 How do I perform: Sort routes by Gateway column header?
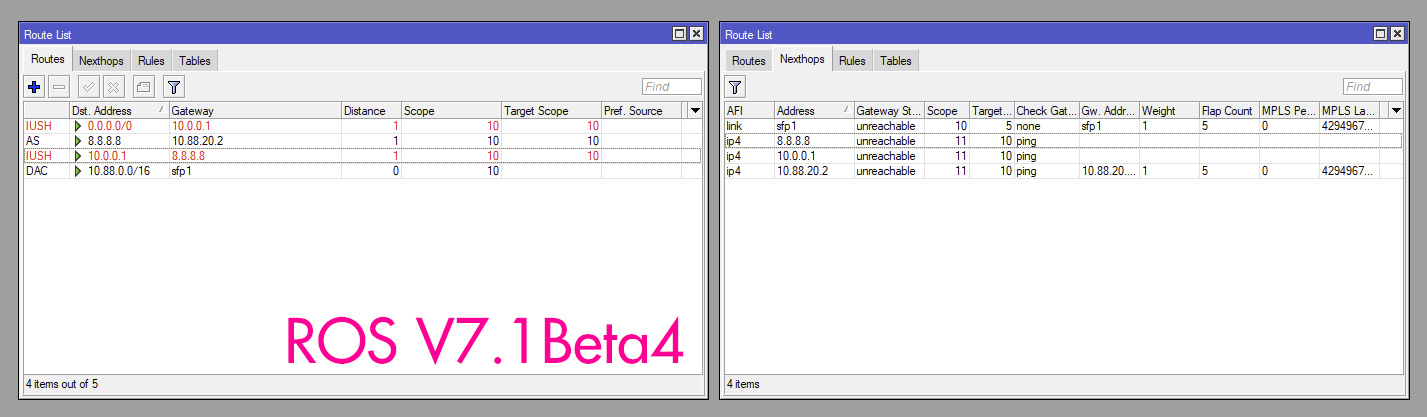pos(254,110)
